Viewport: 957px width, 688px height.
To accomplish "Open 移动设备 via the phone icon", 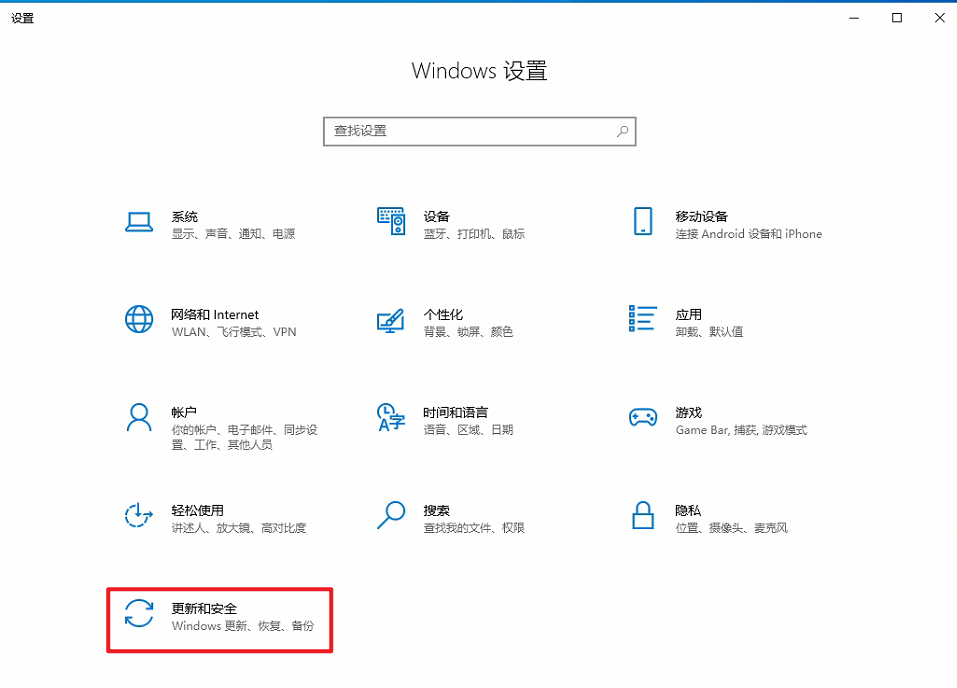I will point(642,222).
